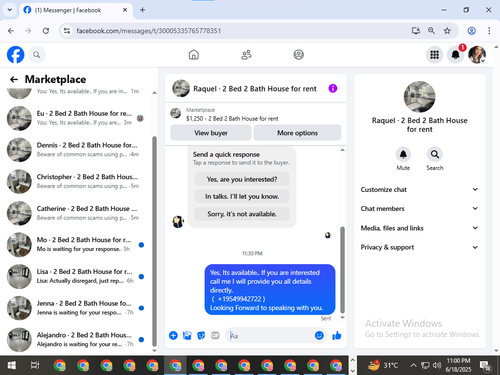Viewport: 500px width, 375px height.
Task: Open the volume control in system tray
Action: coord(437,365)
